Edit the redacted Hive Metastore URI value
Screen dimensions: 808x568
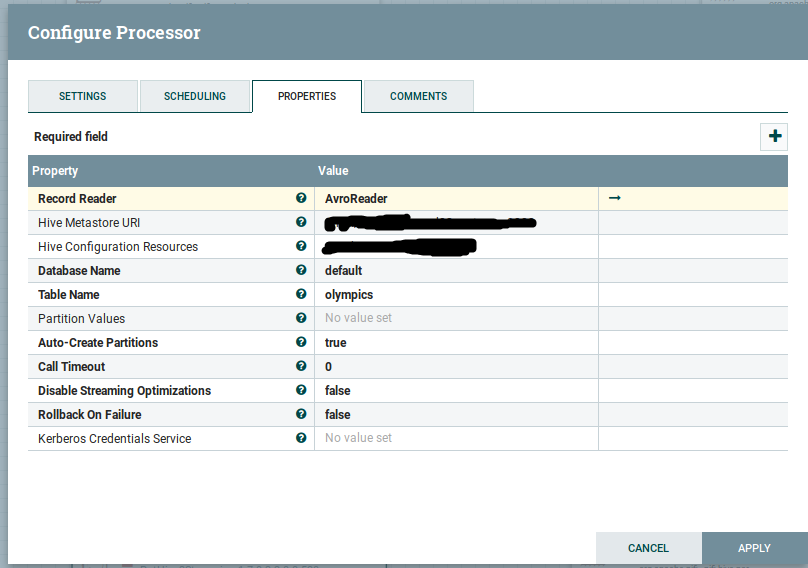(x=457, y=223)
